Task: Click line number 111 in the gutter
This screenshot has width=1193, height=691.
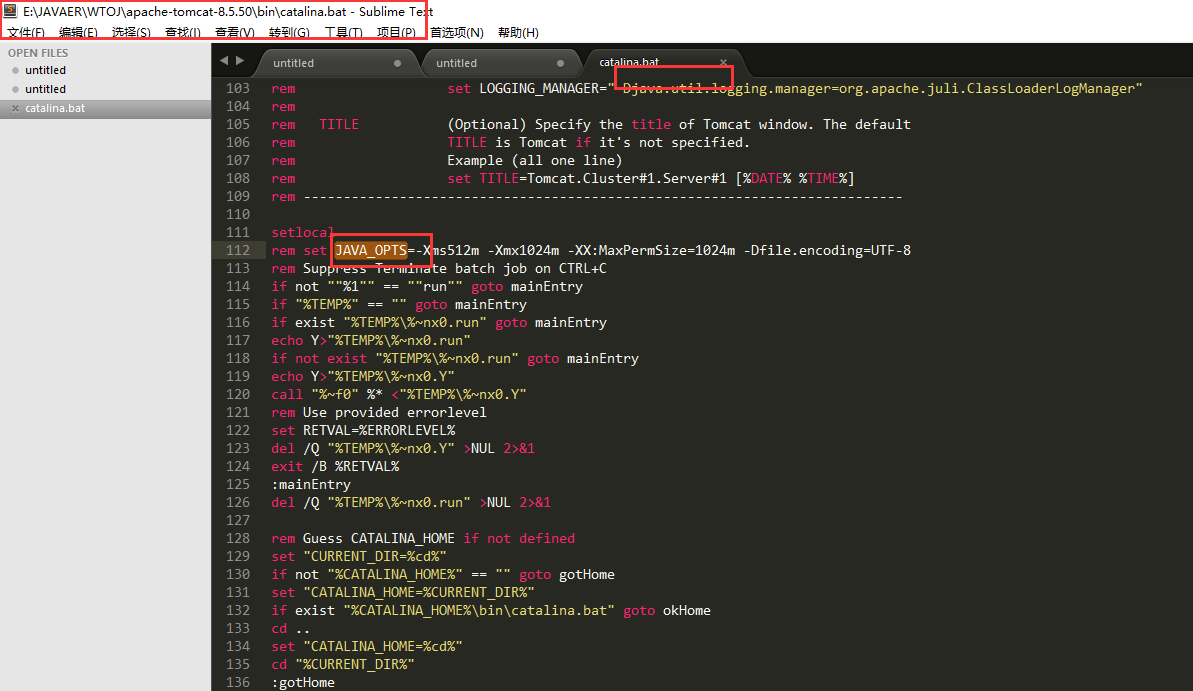Action: point(238,232)
